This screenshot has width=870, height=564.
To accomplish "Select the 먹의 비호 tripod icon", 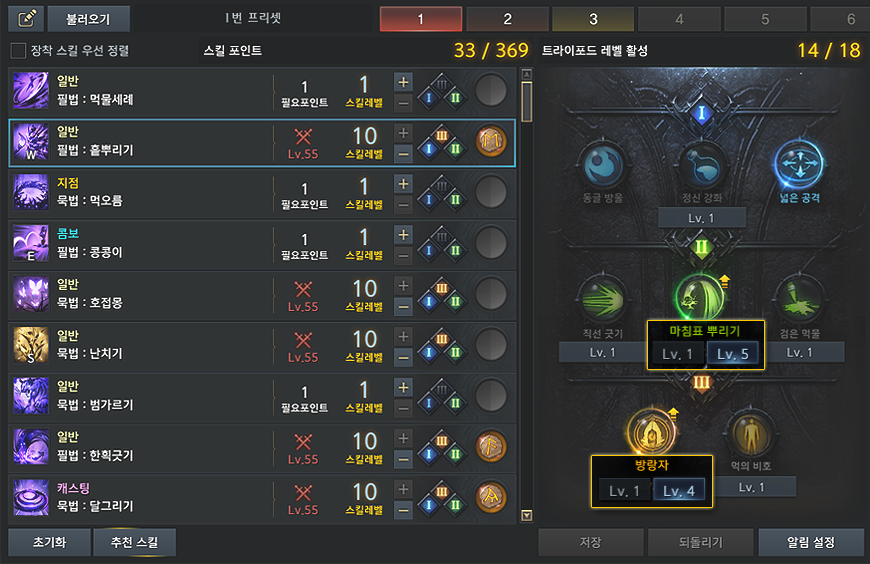I will [750, 434].
